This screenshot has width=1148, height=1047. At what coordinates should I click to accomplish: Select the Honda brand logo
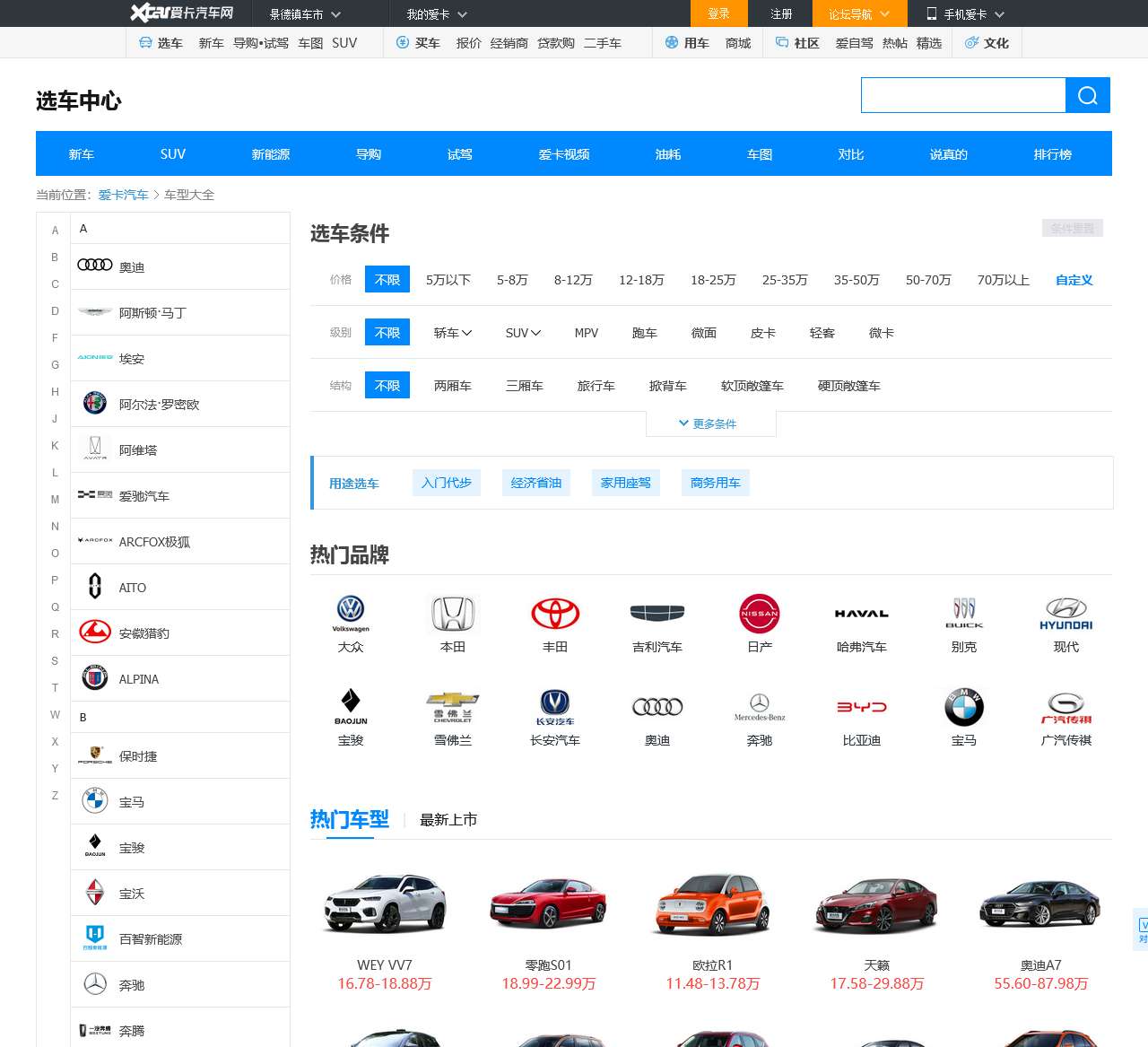coord(453,614)
